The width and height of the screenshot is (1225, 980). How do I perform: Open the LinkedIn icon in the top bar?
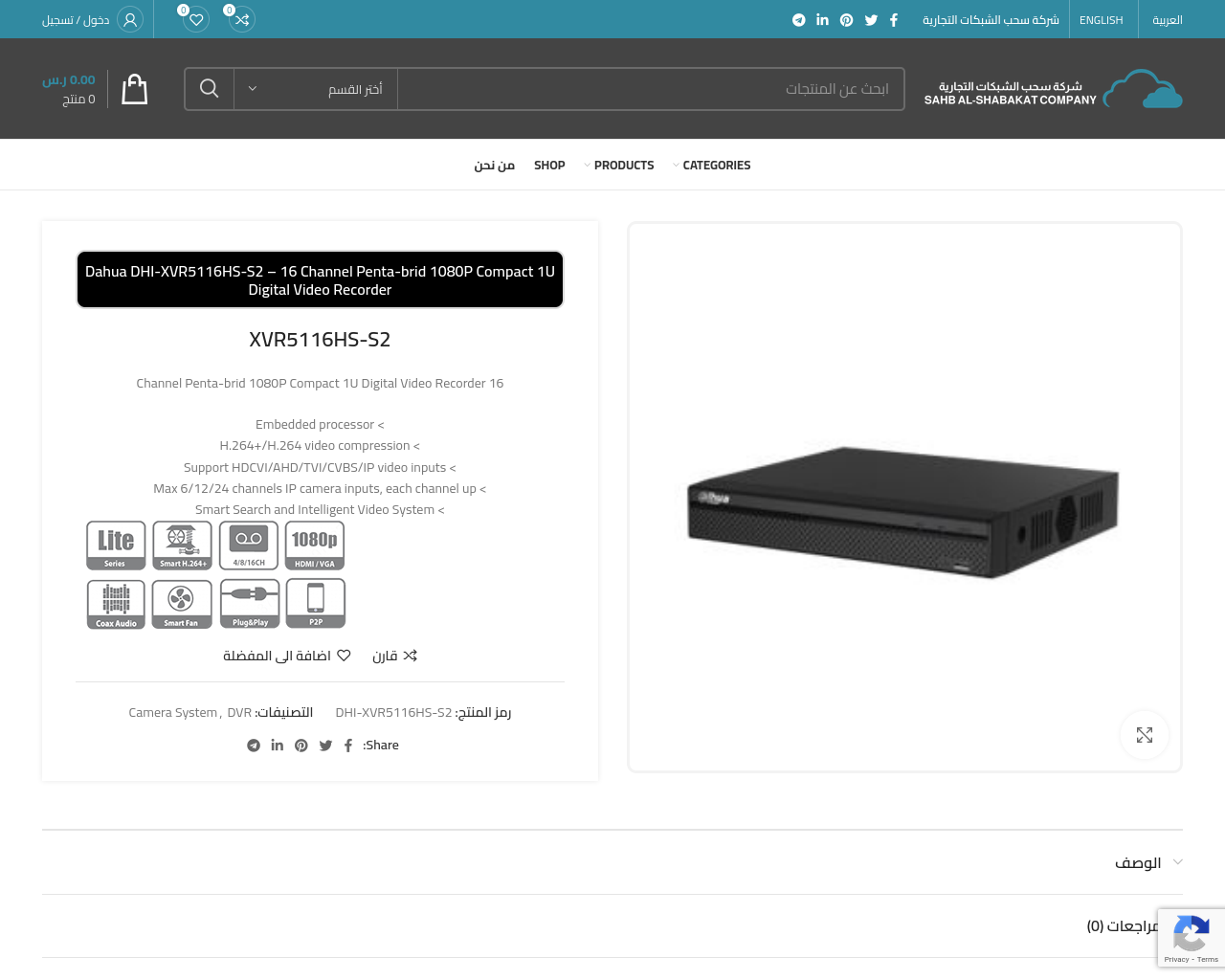(x=822, y=20)
